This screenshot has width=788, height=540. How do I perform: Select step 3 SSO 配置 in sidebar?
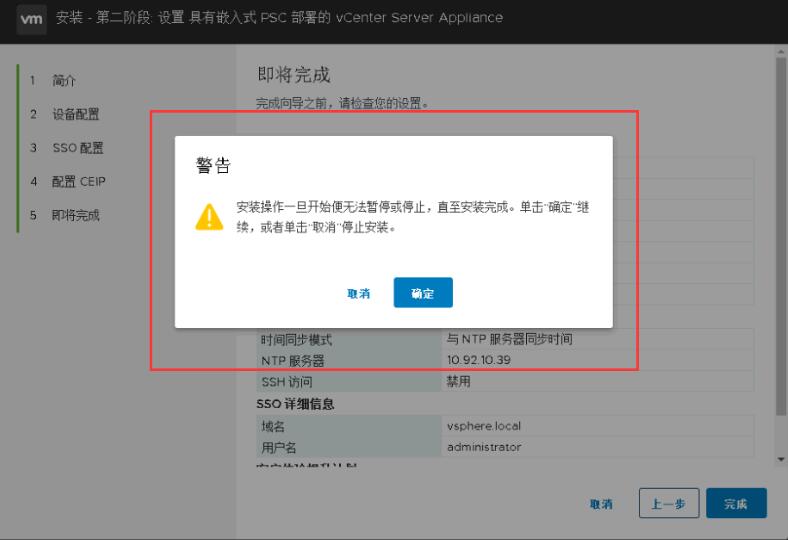(x=77, y=148)
